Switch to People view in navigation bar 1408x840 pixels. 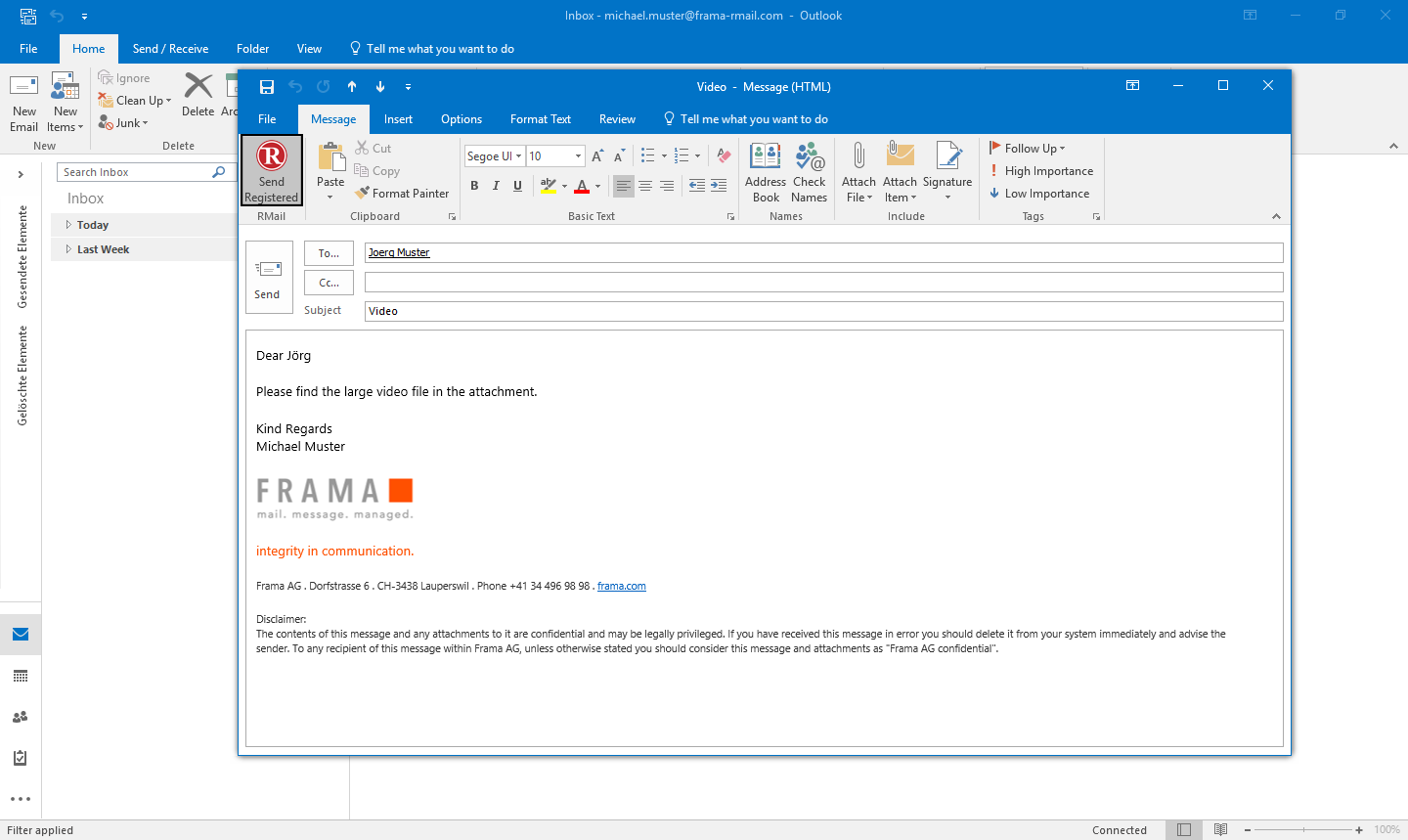tap(21, 717)
